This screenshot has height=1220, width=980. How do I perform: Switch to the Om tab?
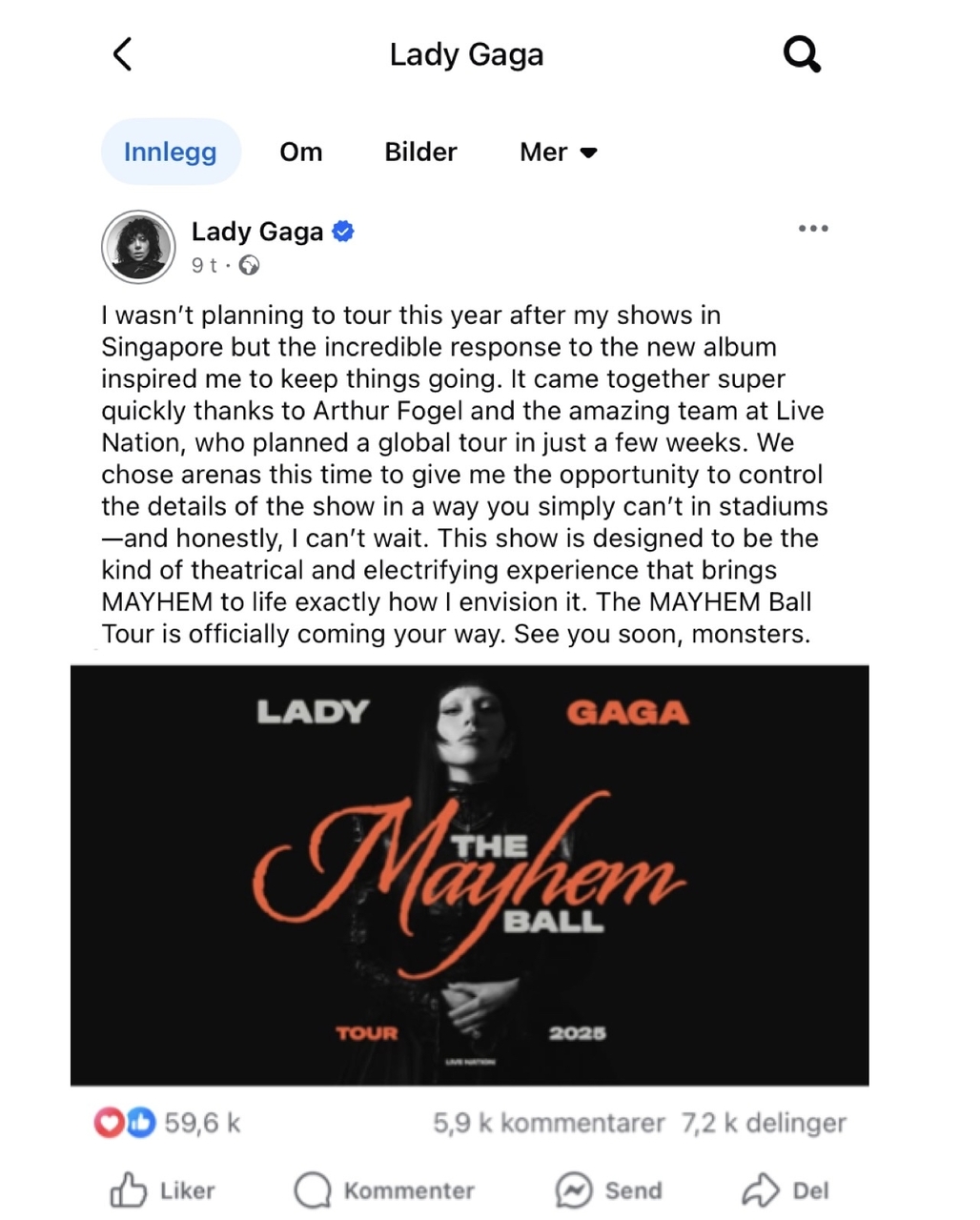click(x=301, y=152)
